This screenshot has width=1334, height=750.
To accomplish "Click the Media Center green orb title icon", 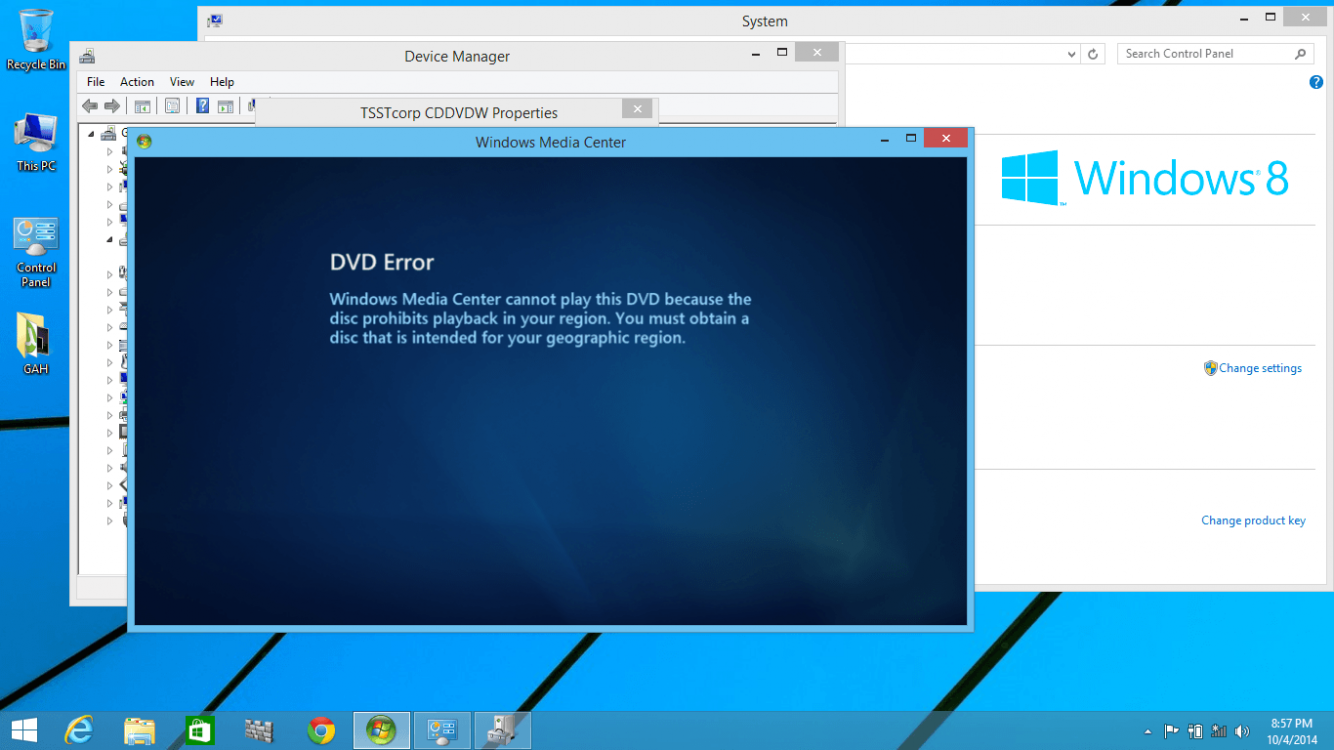I will tap(144, 142).
